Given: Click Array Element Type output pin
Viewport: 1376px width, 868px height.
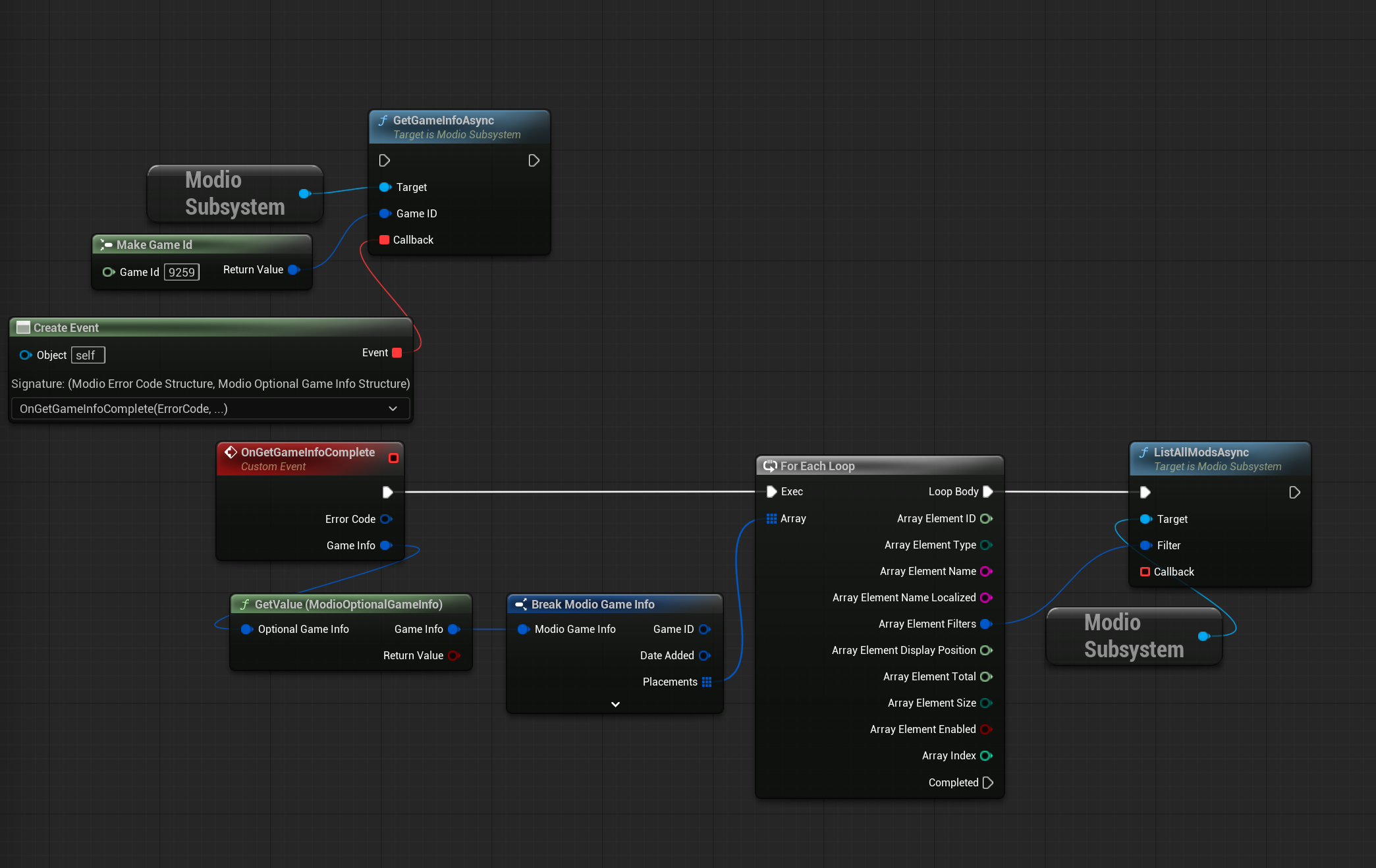Looking at the screenshot, I should [x=987, y=545].
